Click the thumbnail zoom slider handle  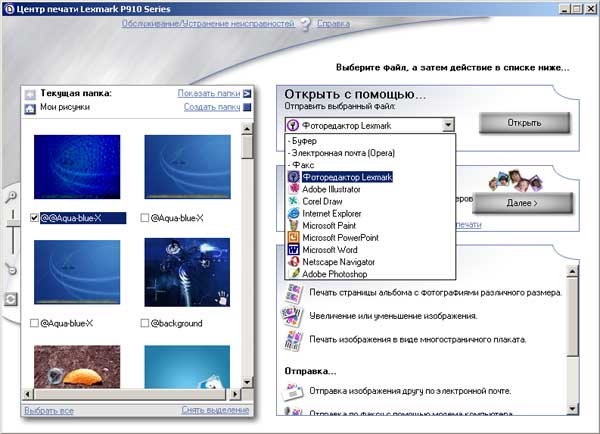(13, 223)
